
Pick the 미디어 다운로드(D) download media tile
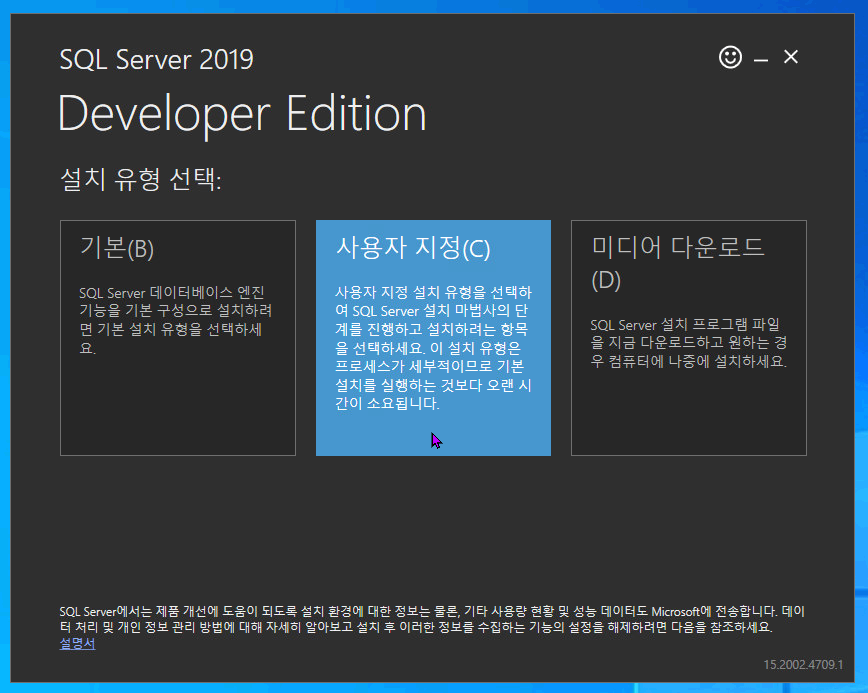pos(689,338)
